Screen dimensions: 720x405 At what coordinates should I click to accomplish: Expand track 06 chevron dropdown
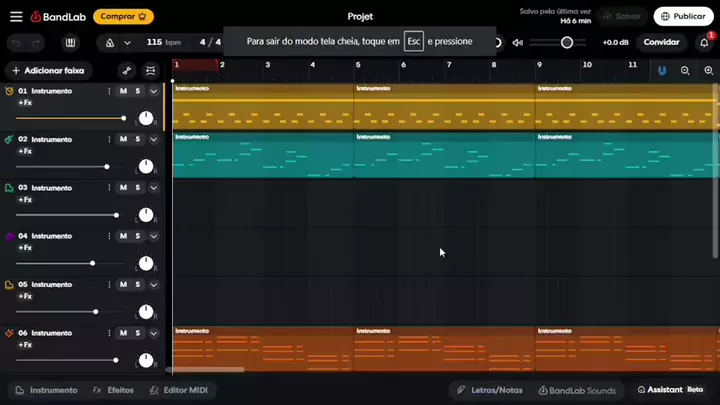click(153, 333)
